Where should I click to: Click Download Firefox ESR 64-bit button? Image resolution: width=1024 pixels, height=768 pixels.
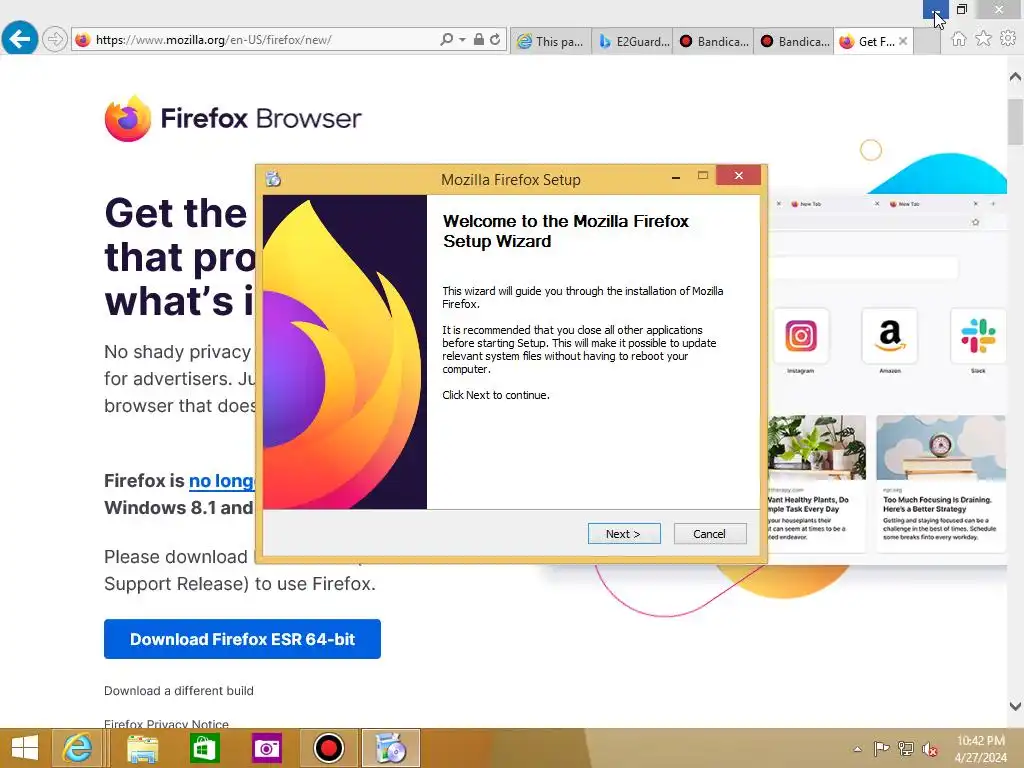tap(242, 639)
